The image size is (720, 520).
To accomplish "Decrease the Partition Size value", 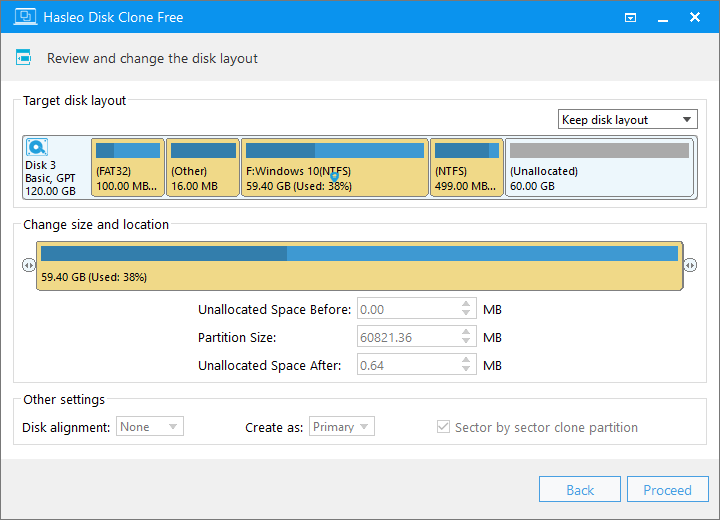I will [466, 342].
